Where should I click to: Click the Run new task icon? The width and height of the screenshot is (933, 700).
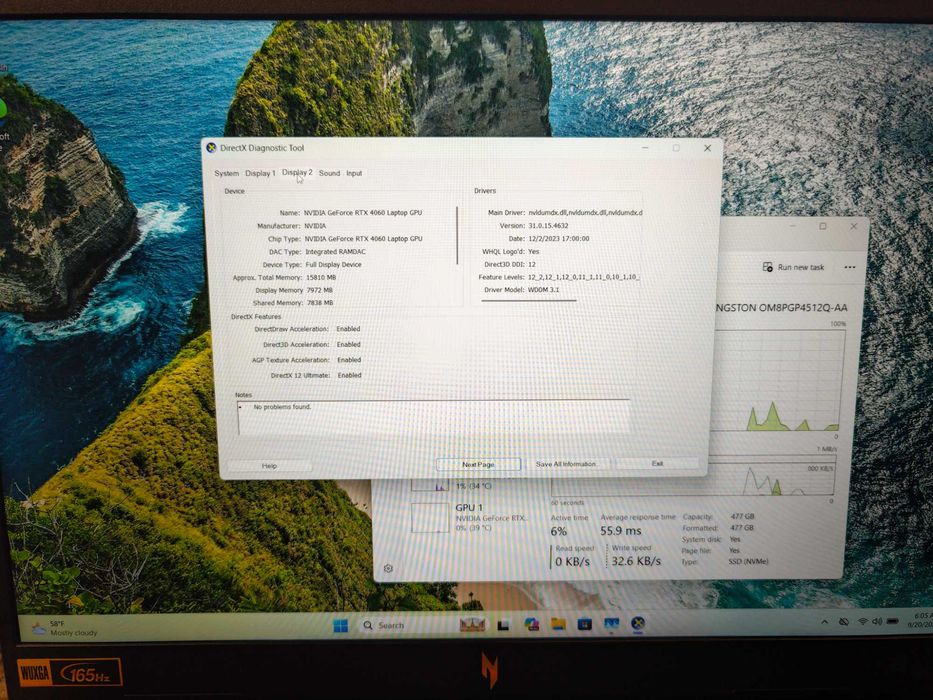point(768,267)
